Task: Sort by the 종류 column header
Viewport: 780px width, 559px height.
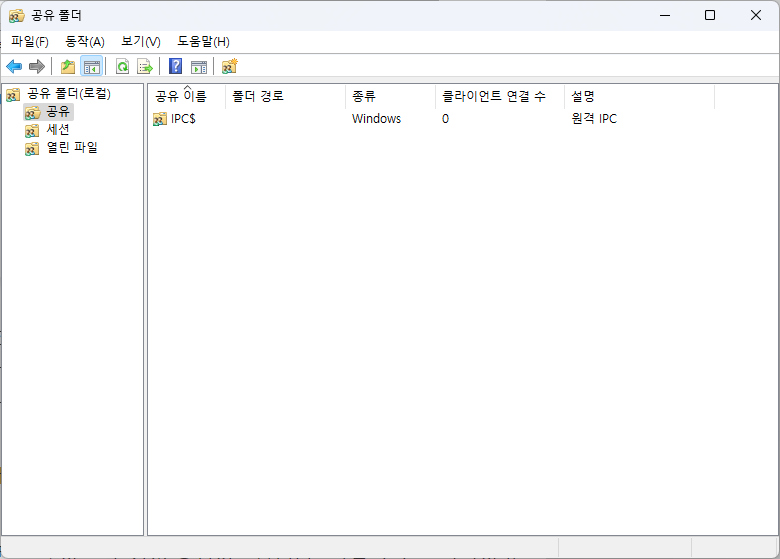Action: (x=390, y=96)
